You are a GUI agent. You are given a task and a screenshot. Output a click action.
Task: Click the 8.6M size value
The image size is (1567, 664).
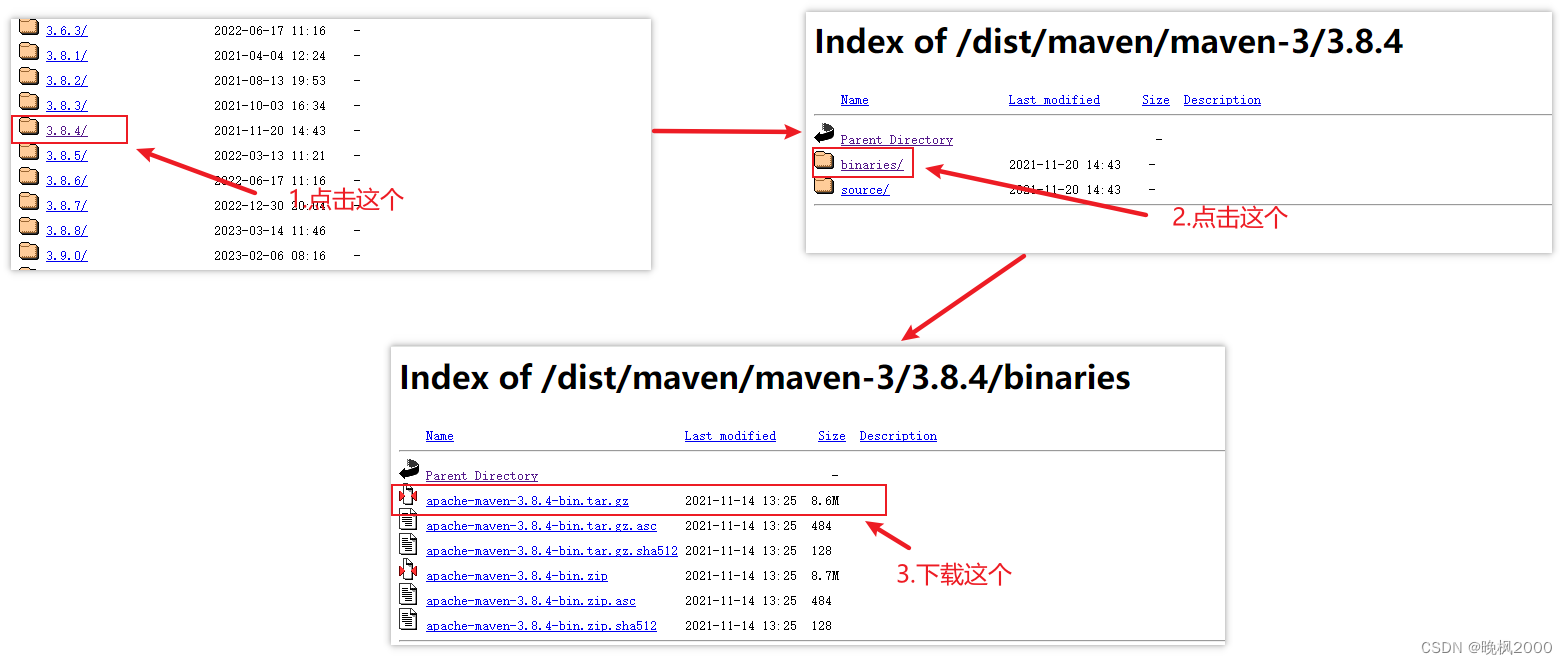[825, 501]
